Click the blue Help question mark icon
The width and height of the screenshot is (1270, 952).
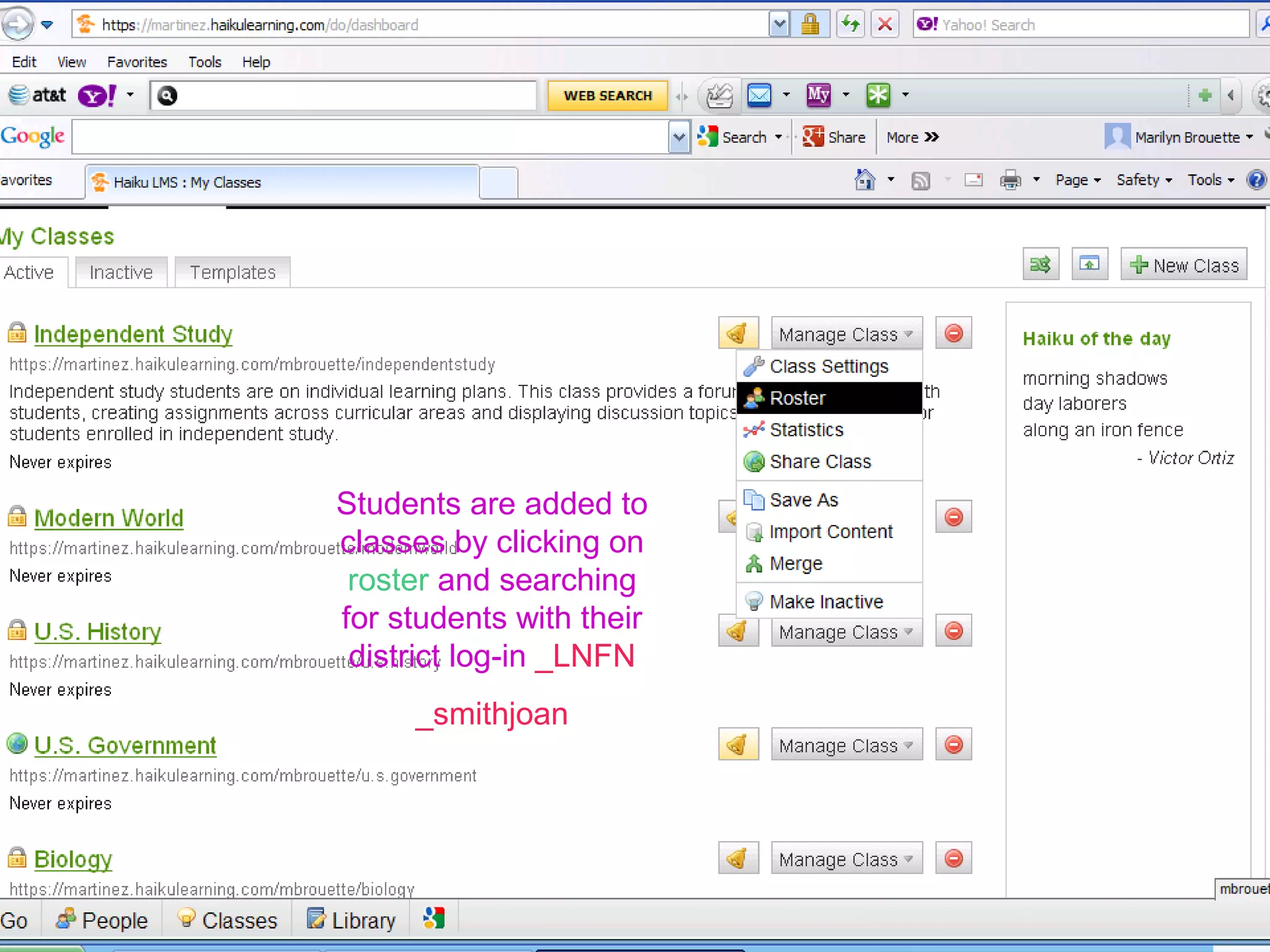[1256, 180]
